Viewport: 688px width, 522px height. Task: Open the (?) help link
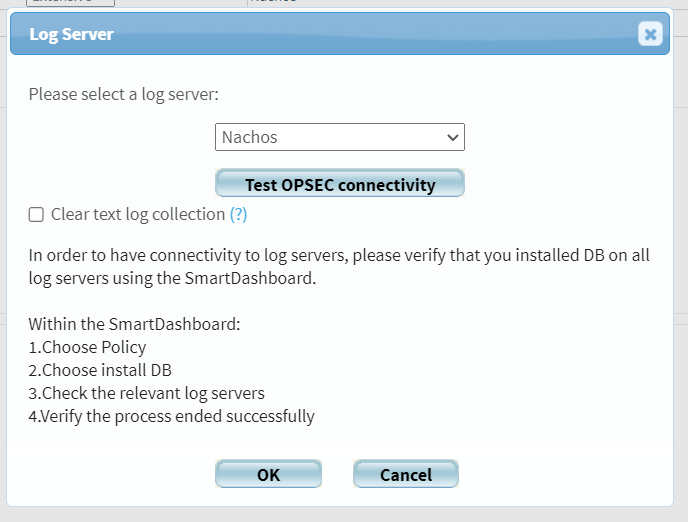[x=238, y=214]
